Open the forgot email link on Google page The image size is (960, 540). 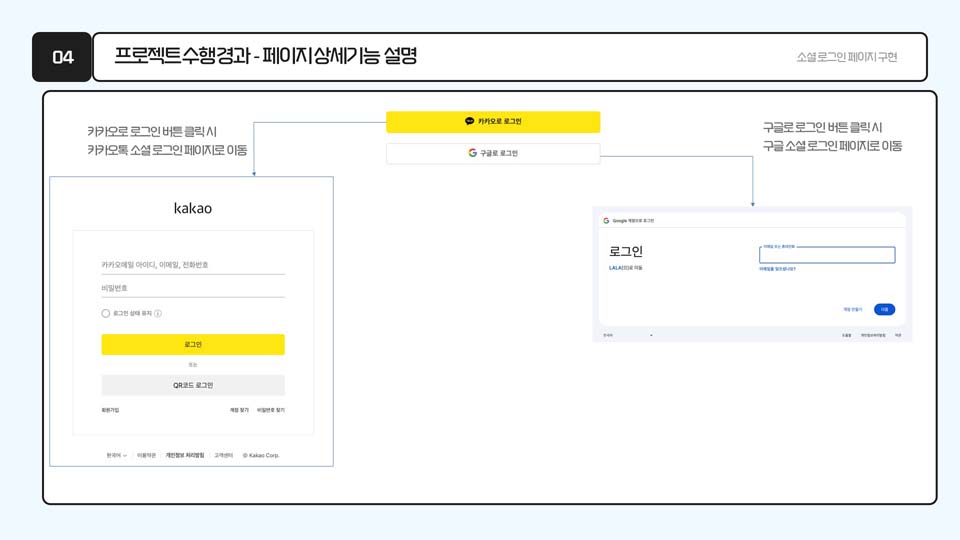pos(778,269)
